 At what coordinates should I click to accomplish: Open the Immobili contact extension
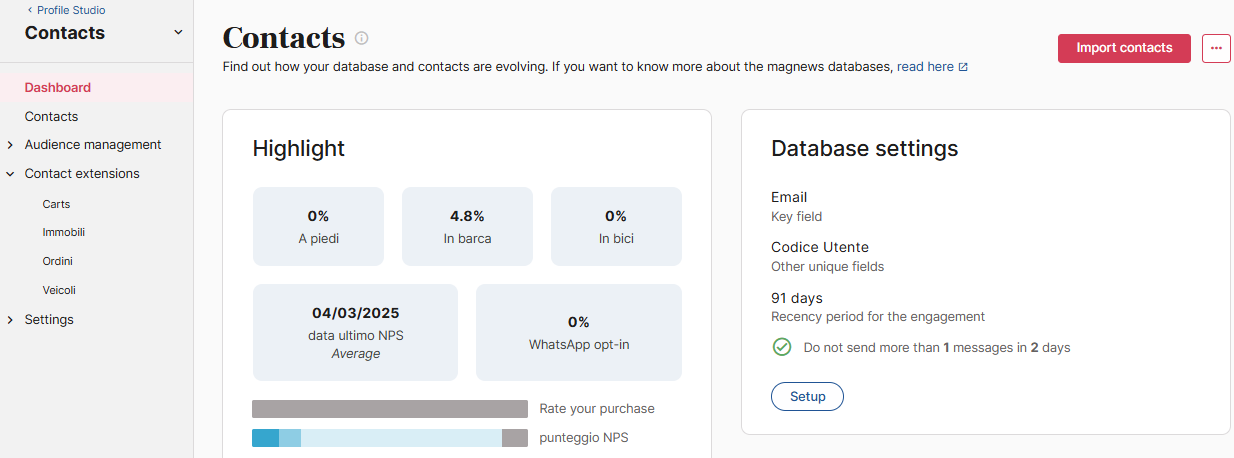63,232
